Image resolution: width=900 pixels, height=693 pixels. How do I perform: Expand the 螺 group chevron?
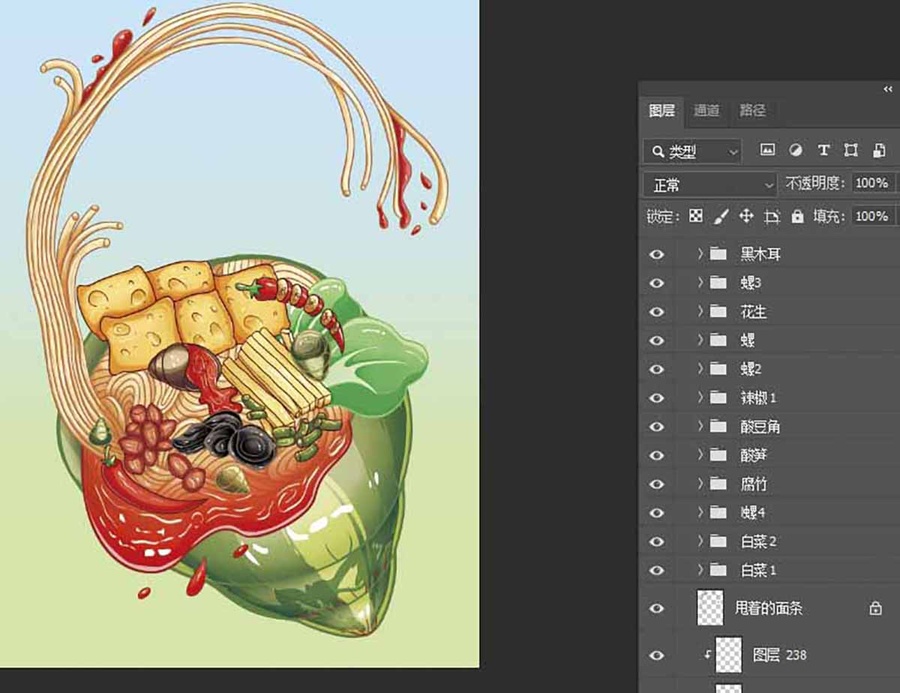[x=700, y=339]
